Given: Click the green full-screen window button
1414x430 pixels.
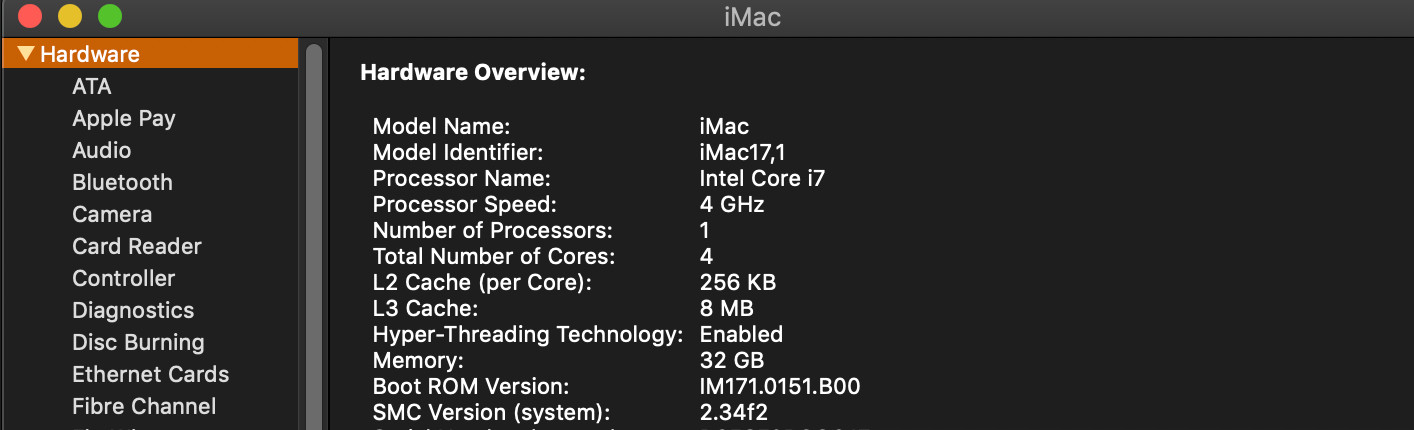Looking at the screenshot, I should pyautogui.click(x=110, y=17).
